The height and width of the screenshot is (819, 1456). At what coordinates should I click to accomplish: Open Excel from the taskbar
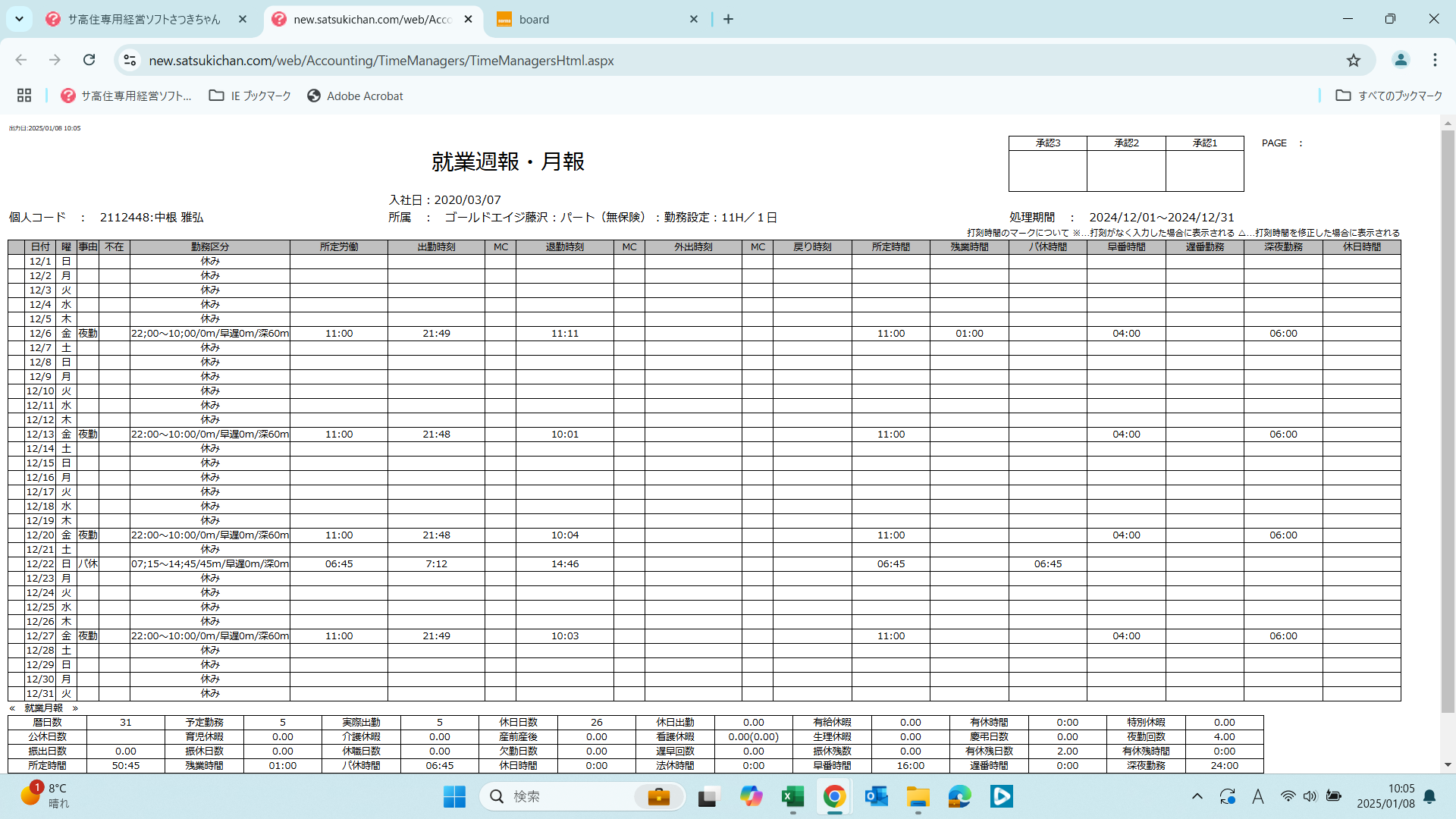[x=792, y=796]
